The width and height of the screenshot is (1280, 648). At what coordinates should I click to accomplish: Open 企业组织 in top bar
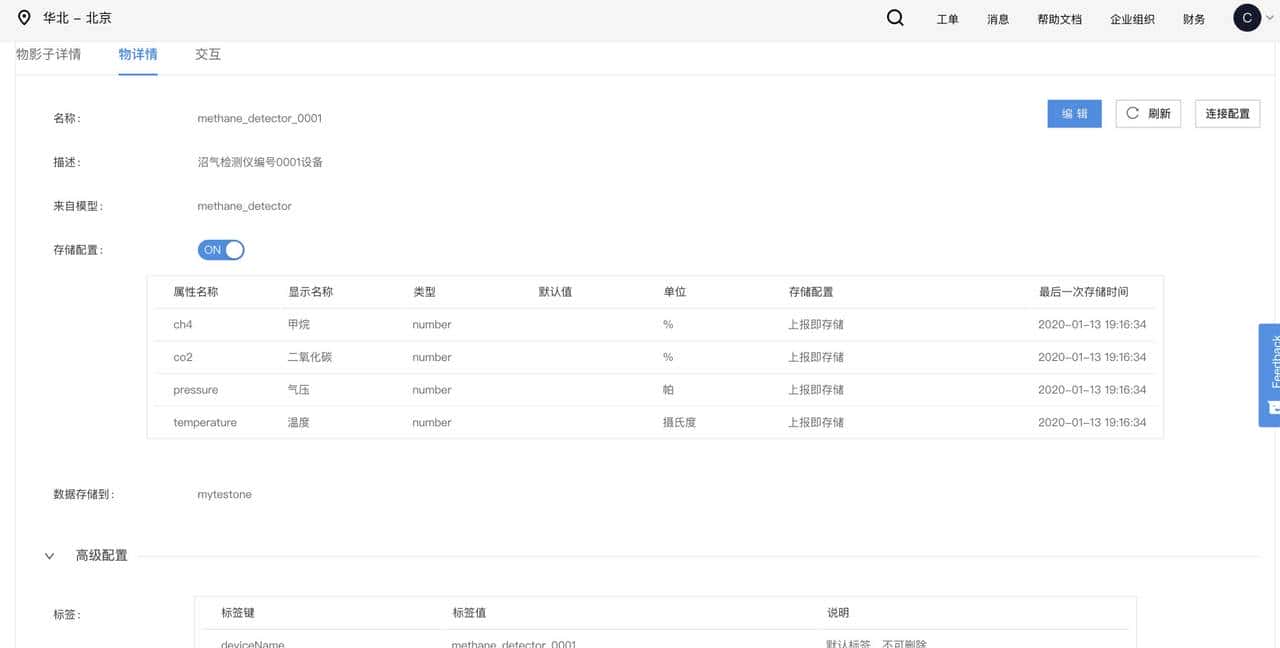click(x=1132, y=19)
